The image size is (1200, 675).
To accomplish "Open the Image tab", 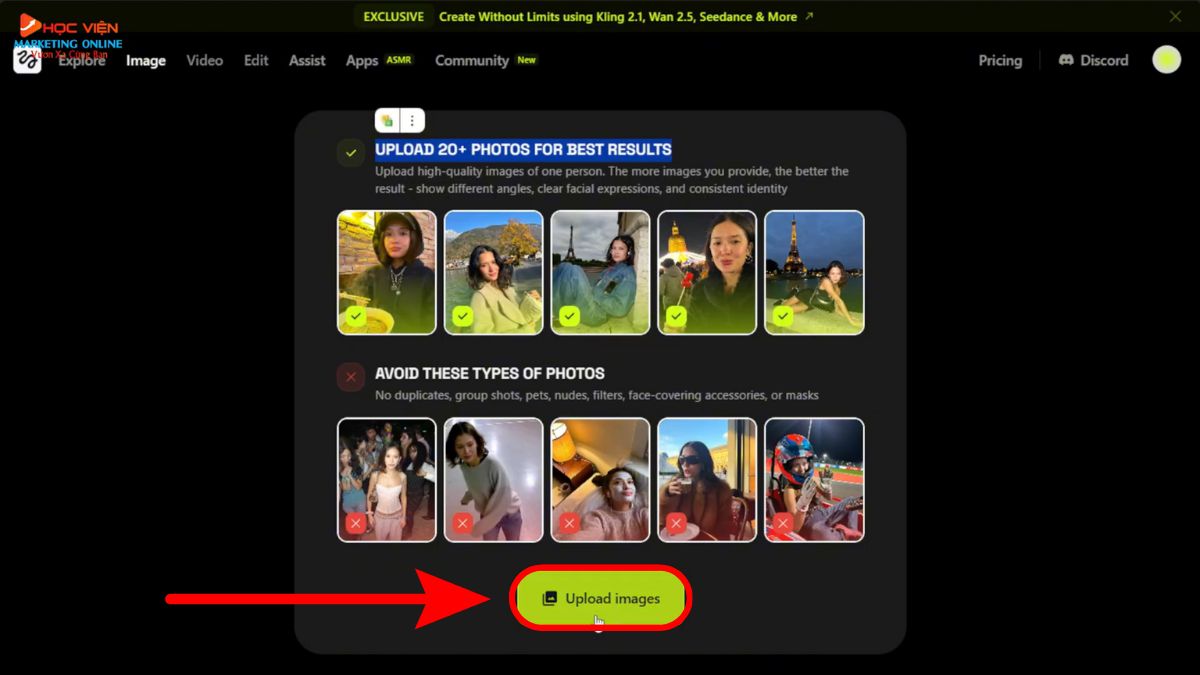I will tap(146, 60).
